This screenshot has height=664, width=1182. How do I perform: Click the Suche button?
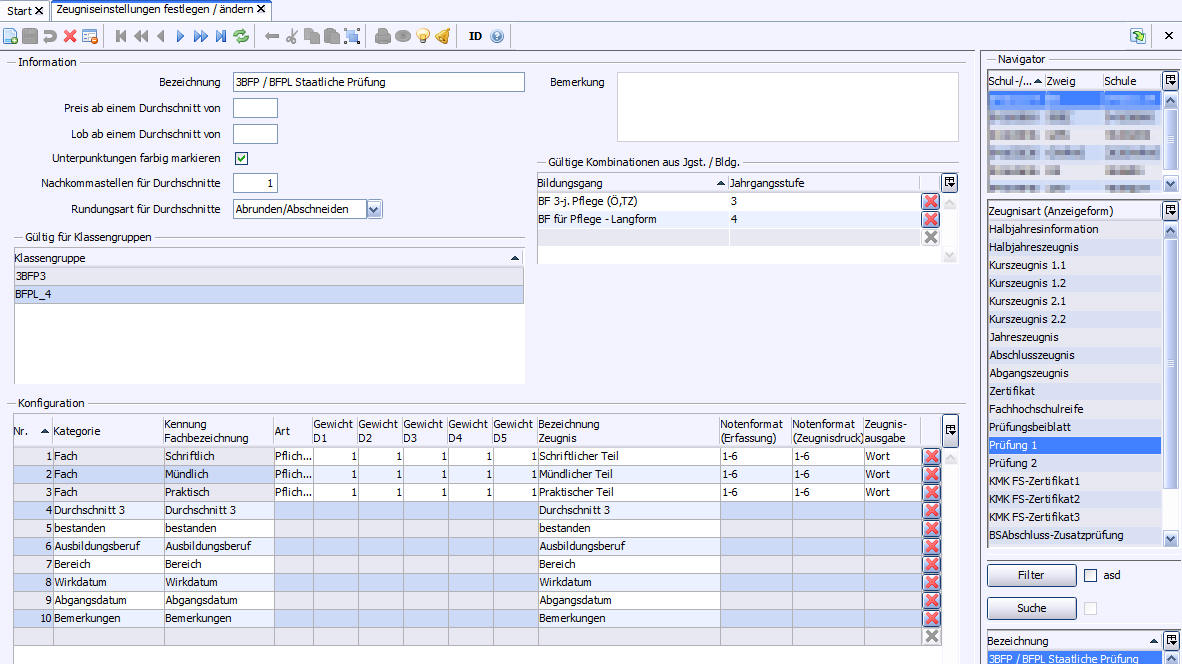(x=1031, y=608)
